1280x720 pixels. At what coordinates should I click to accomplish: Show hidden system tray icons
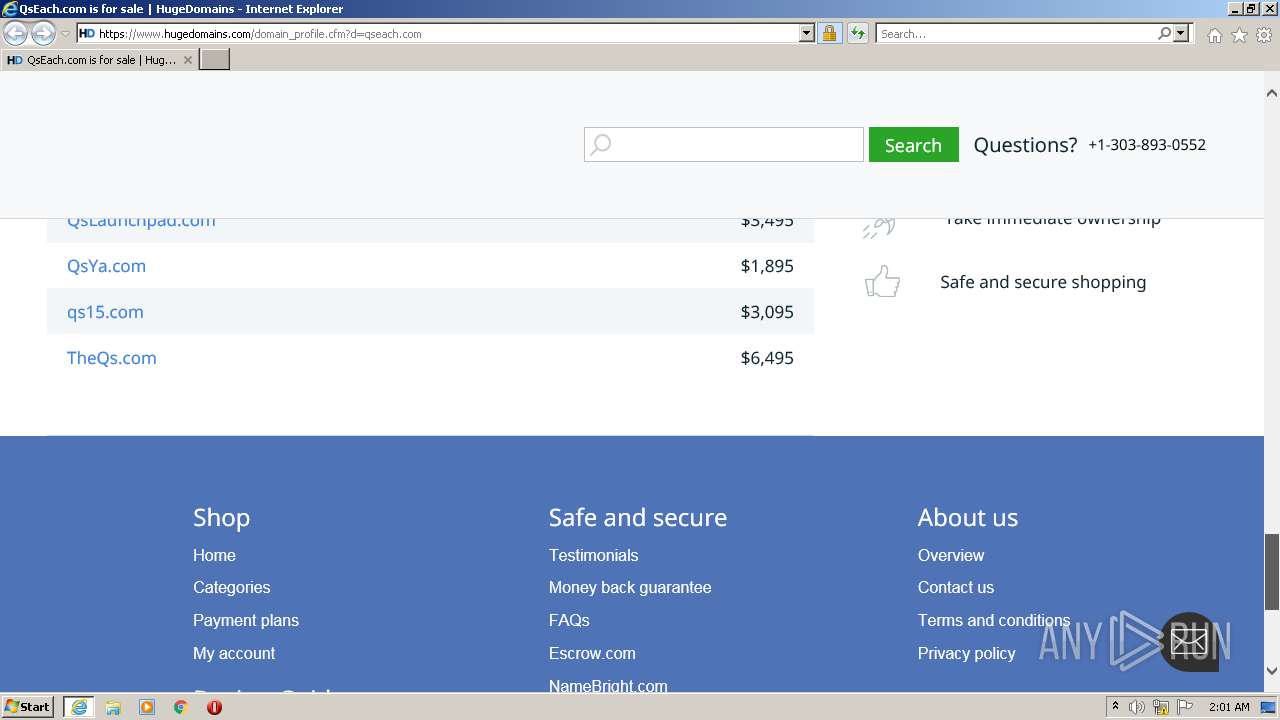(x=1115, y=706)
